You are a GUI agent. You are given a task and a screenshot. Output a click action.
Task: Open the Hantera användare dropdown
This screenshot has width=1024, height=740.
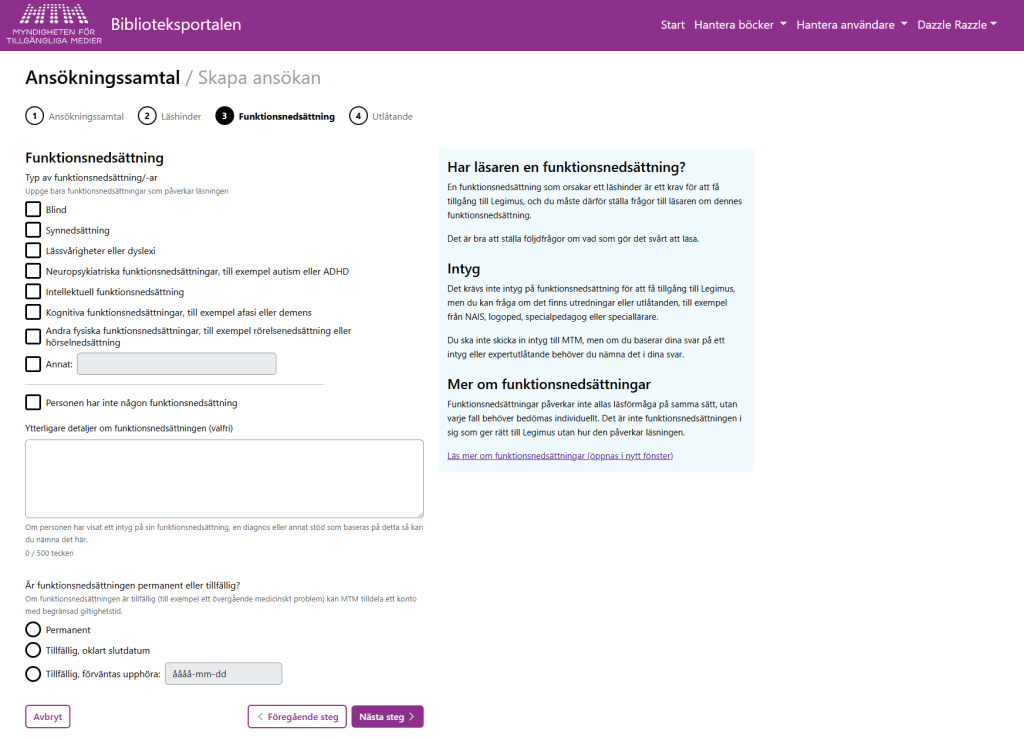[851, 25]
